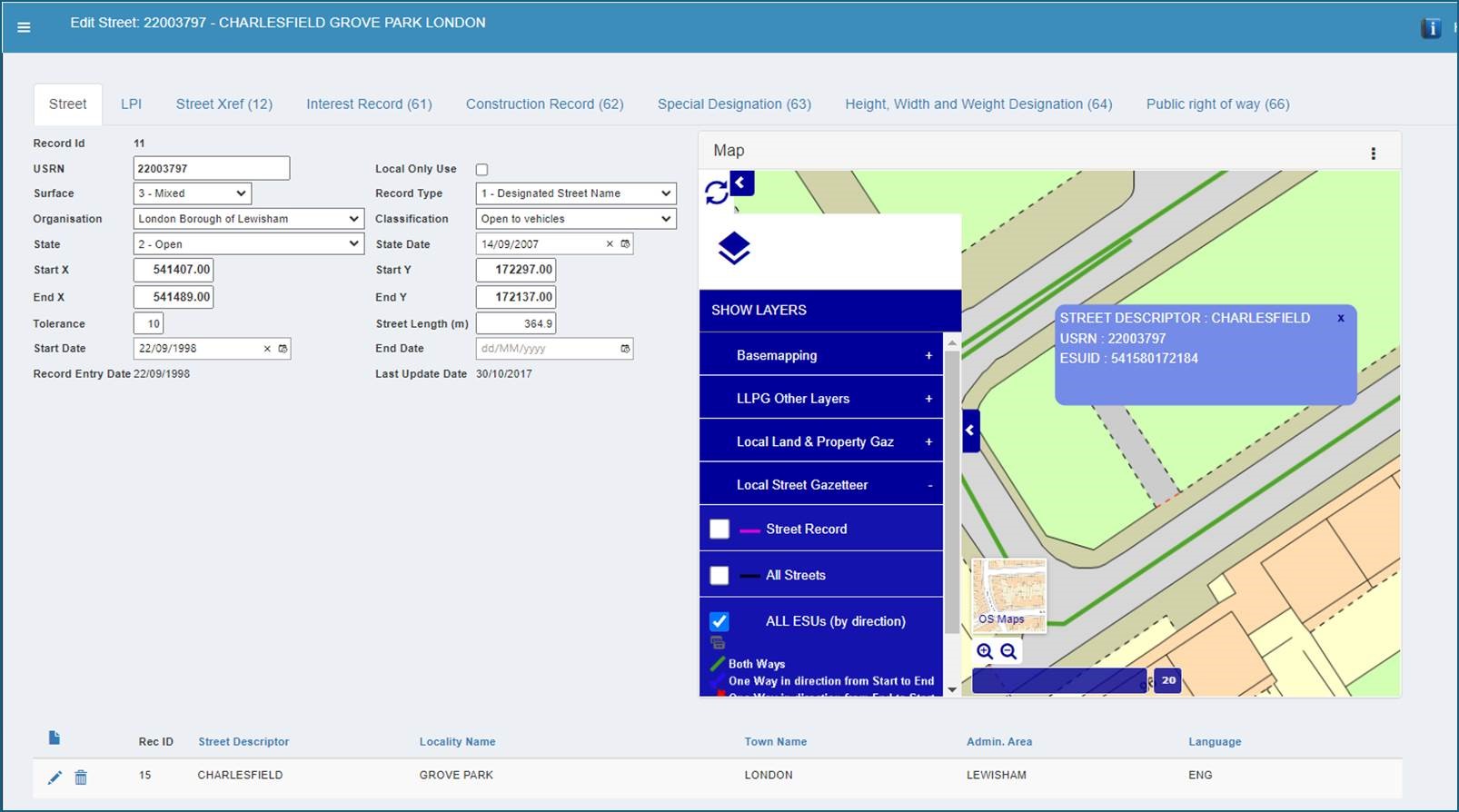Focus the End Y input field
The image size is (1459, 812).
pos(516,297)
